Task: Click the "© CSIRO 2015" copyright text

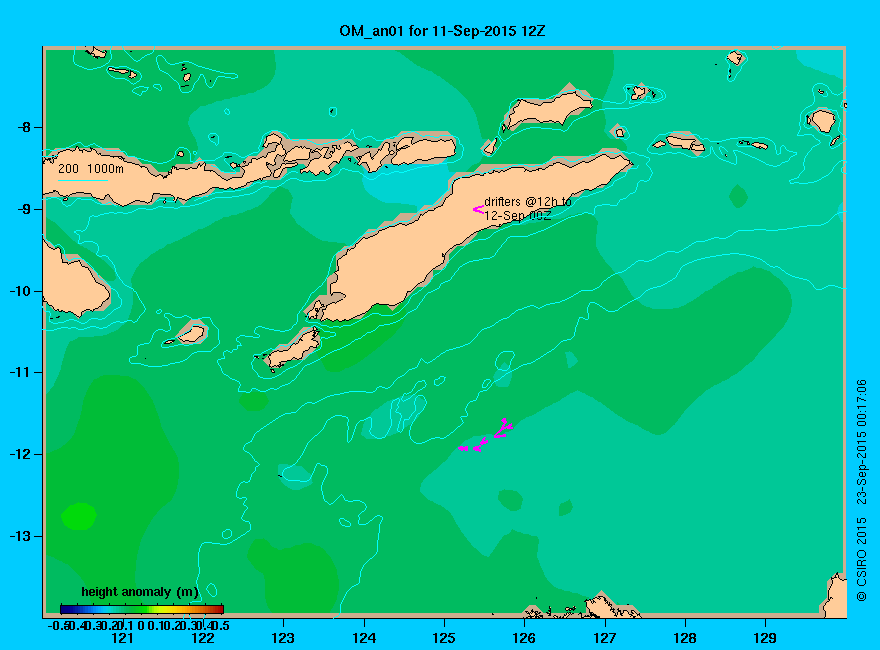Action: 861,560
